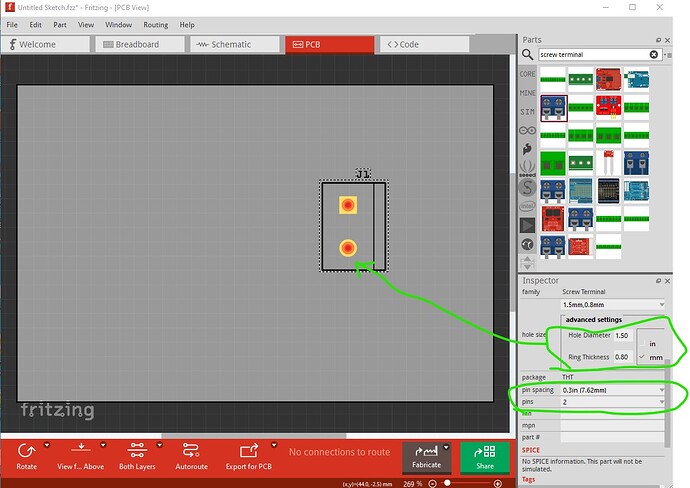
Task: Close the Inspector panel
Action: pos(668,281)
